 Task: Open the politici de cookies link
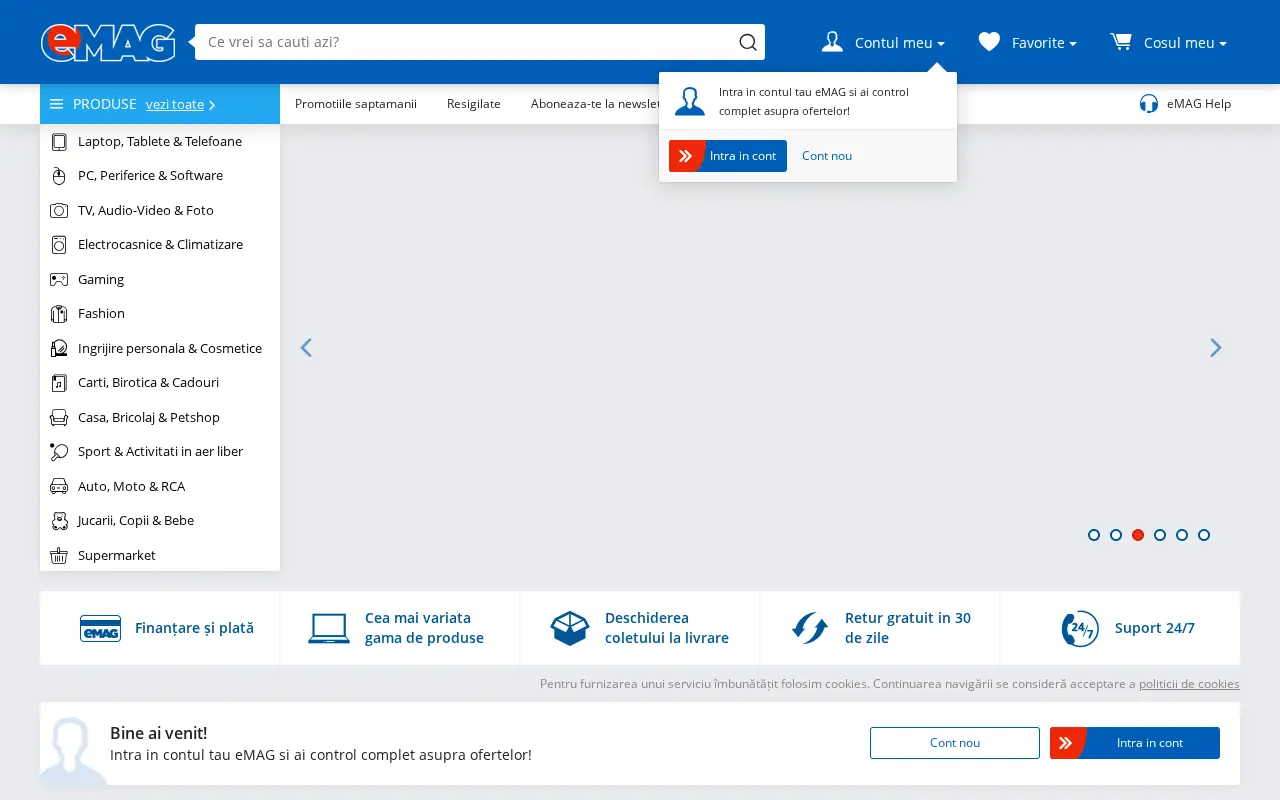1189,684
